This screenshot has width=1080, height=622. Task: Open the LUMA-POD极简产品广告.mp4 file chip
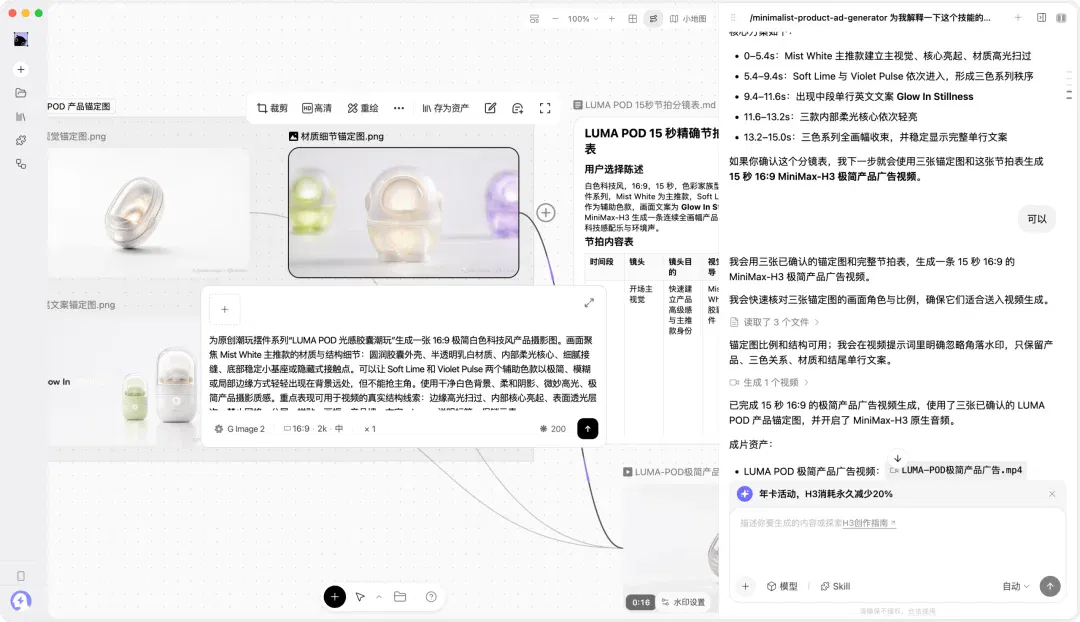[x=955, y=470]
